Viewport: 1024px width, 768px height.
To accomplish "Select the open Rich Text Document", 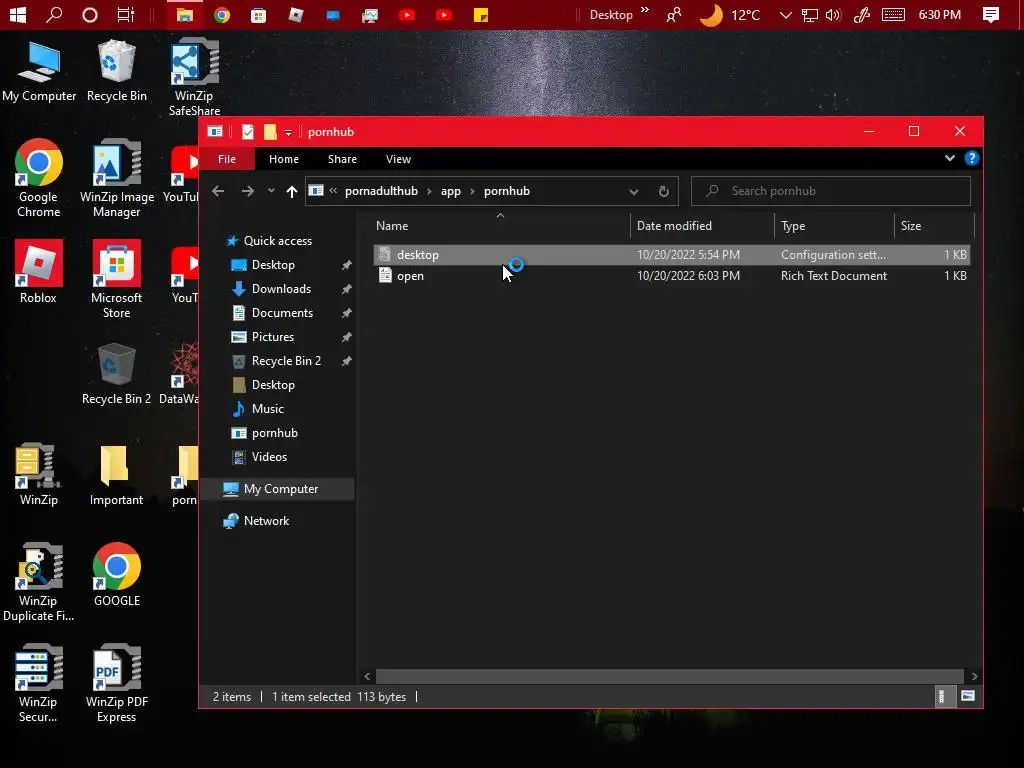I will click(671, 276).
